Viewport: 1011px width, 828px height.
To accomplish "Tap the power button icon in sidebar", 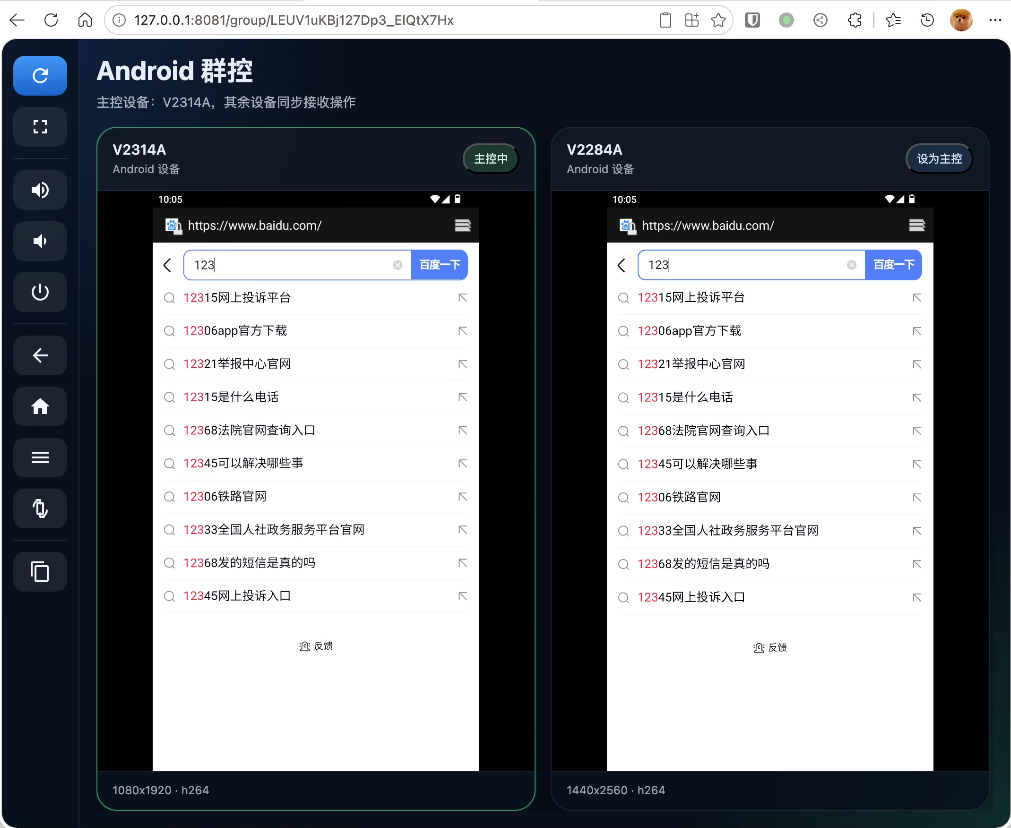I will [40, 291].
